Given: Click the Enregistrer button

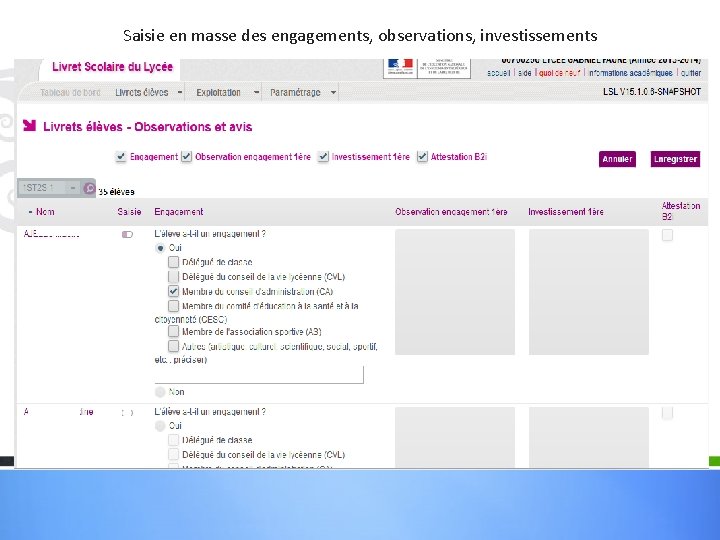Looking at the screenshot, I should (675, 159).
